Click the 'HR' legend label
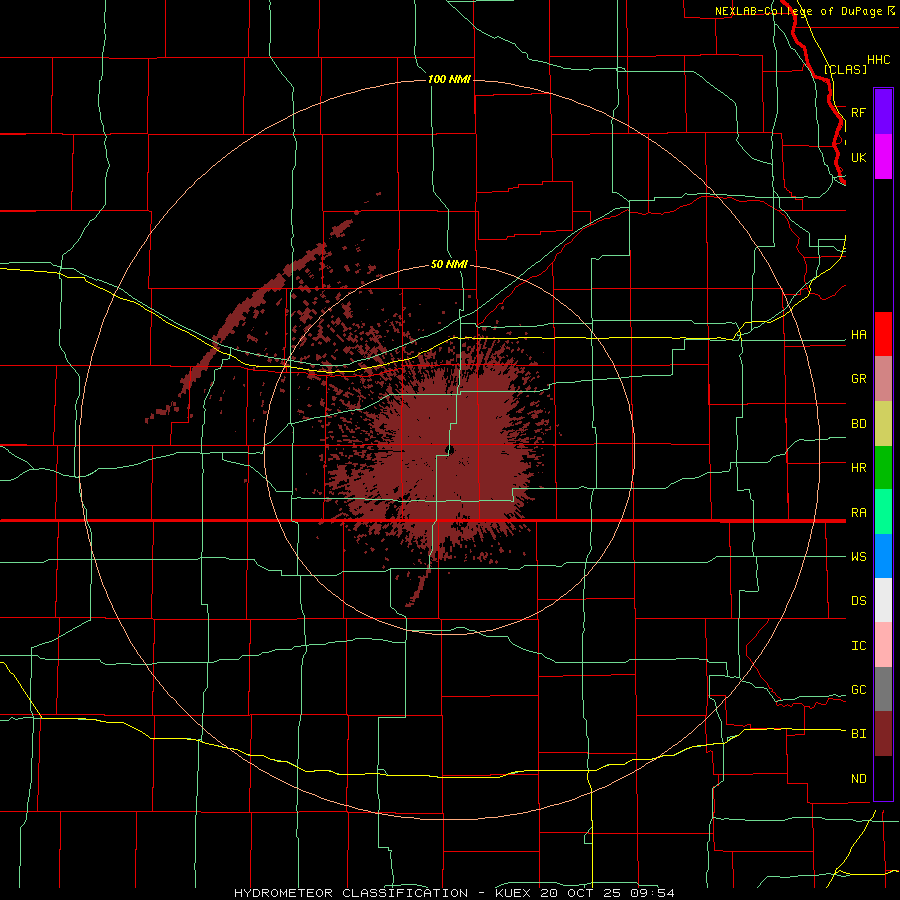Viewport: 900px width, 900px height. pyautogui.click(x=858, y=468)
